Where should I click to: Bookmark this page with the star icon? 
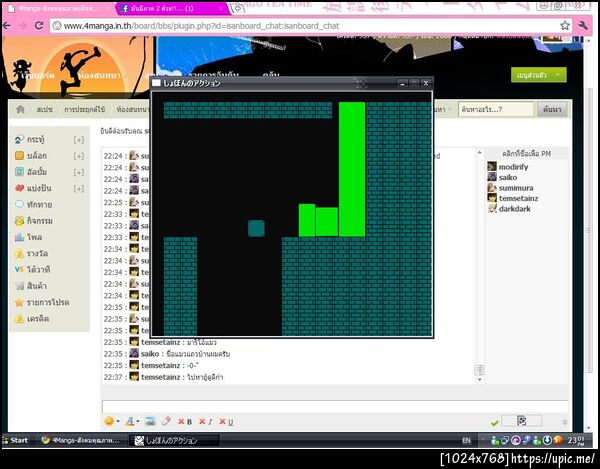[565, 26]
